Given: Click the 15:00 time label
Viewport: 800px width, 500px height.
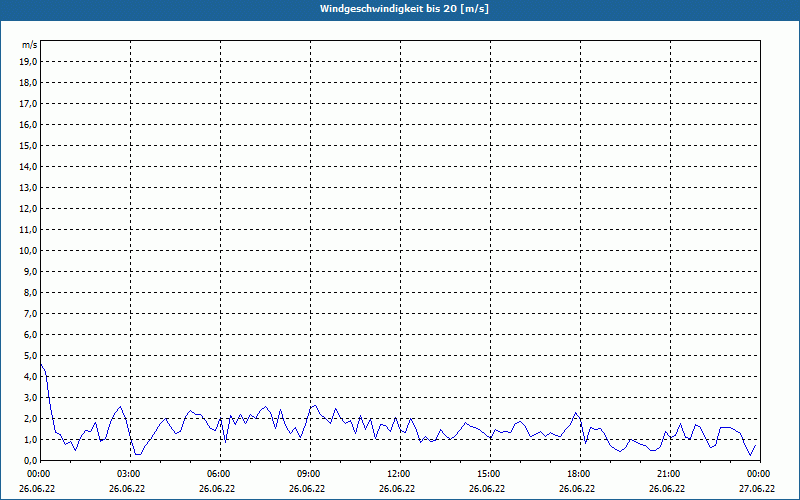Looking at the screenshot, I should pyautogui.click(x=487, y=474).
